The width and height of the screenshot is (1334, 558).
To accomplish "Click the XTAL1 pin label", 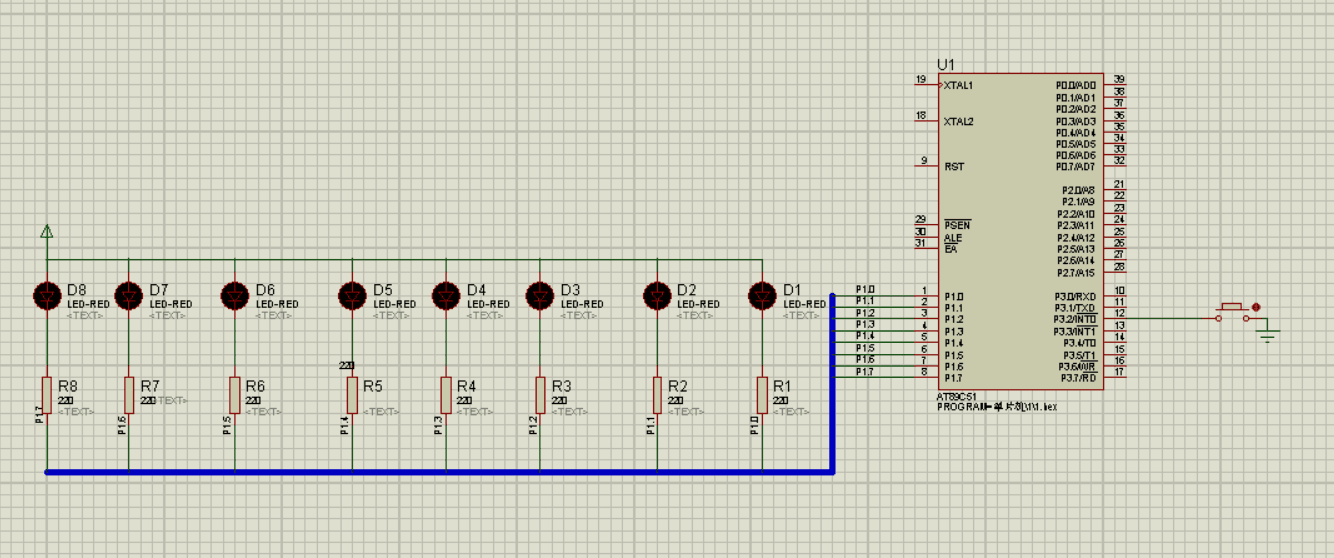I will (x=958, y=86).
